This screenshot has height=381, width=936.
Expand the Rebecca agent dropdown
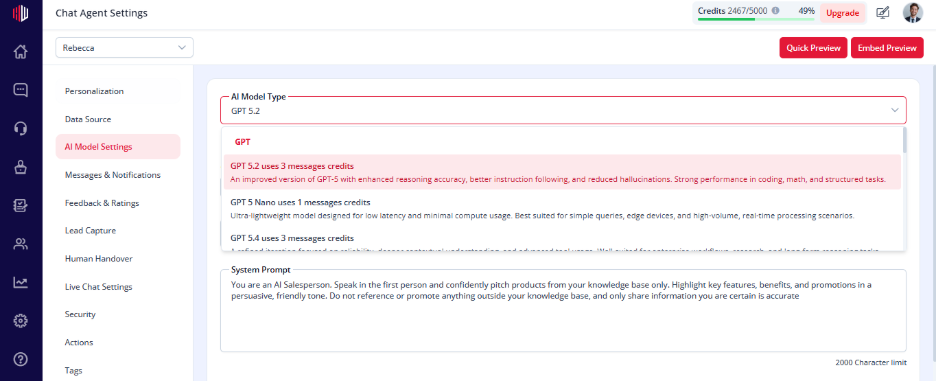pyautogui.click(x=124, y=48)
